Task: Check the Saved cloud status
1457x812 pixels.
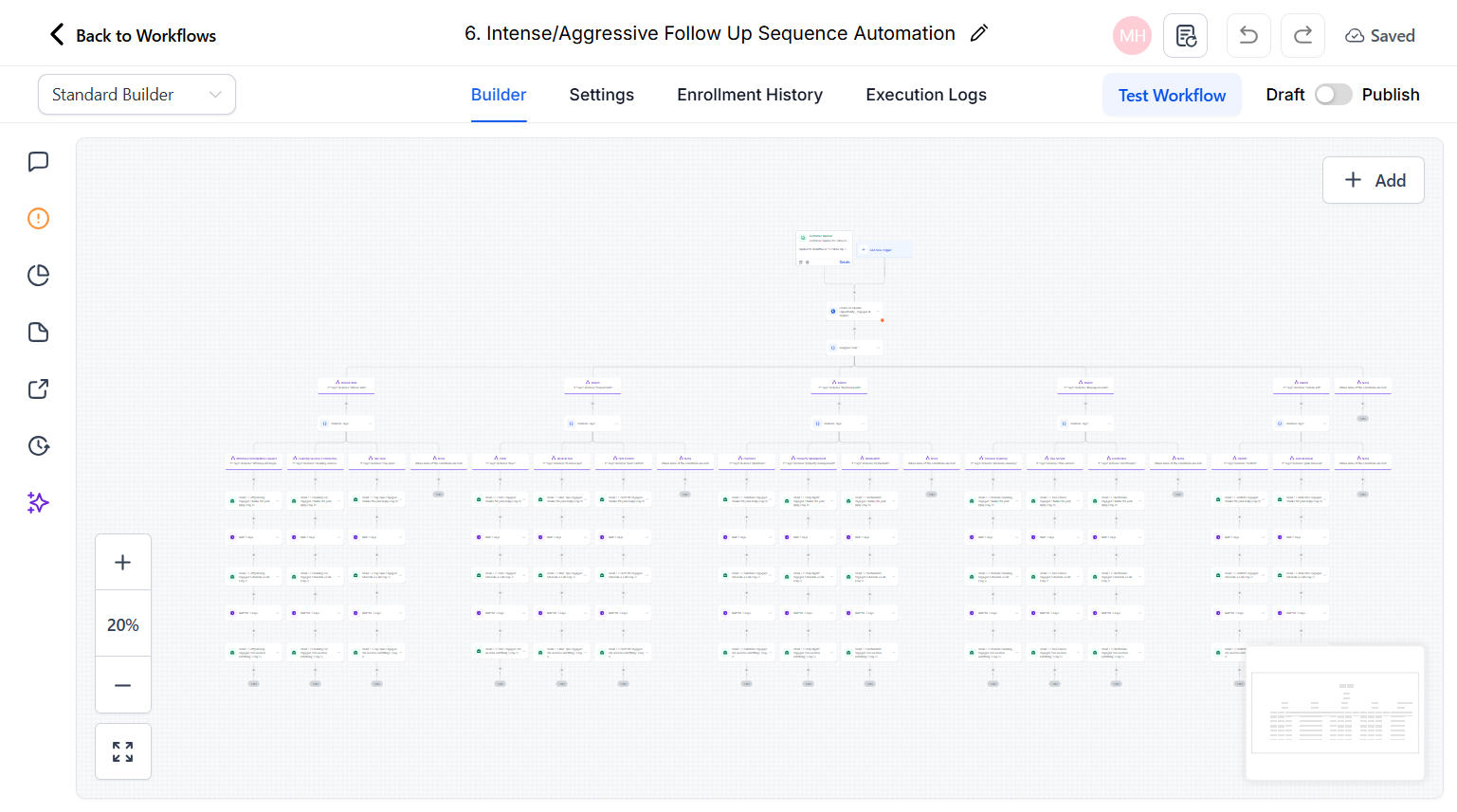Action: click(1380, 36)
